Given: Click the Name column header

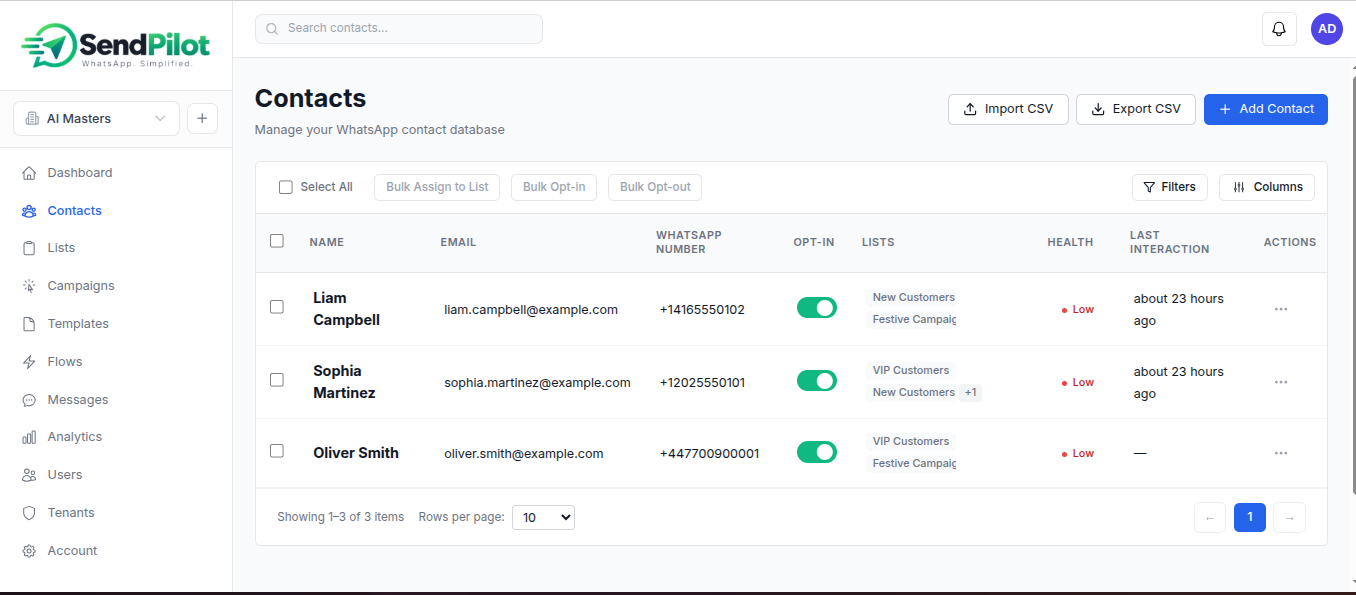Looking at the screenshot, I should point(326,242).
